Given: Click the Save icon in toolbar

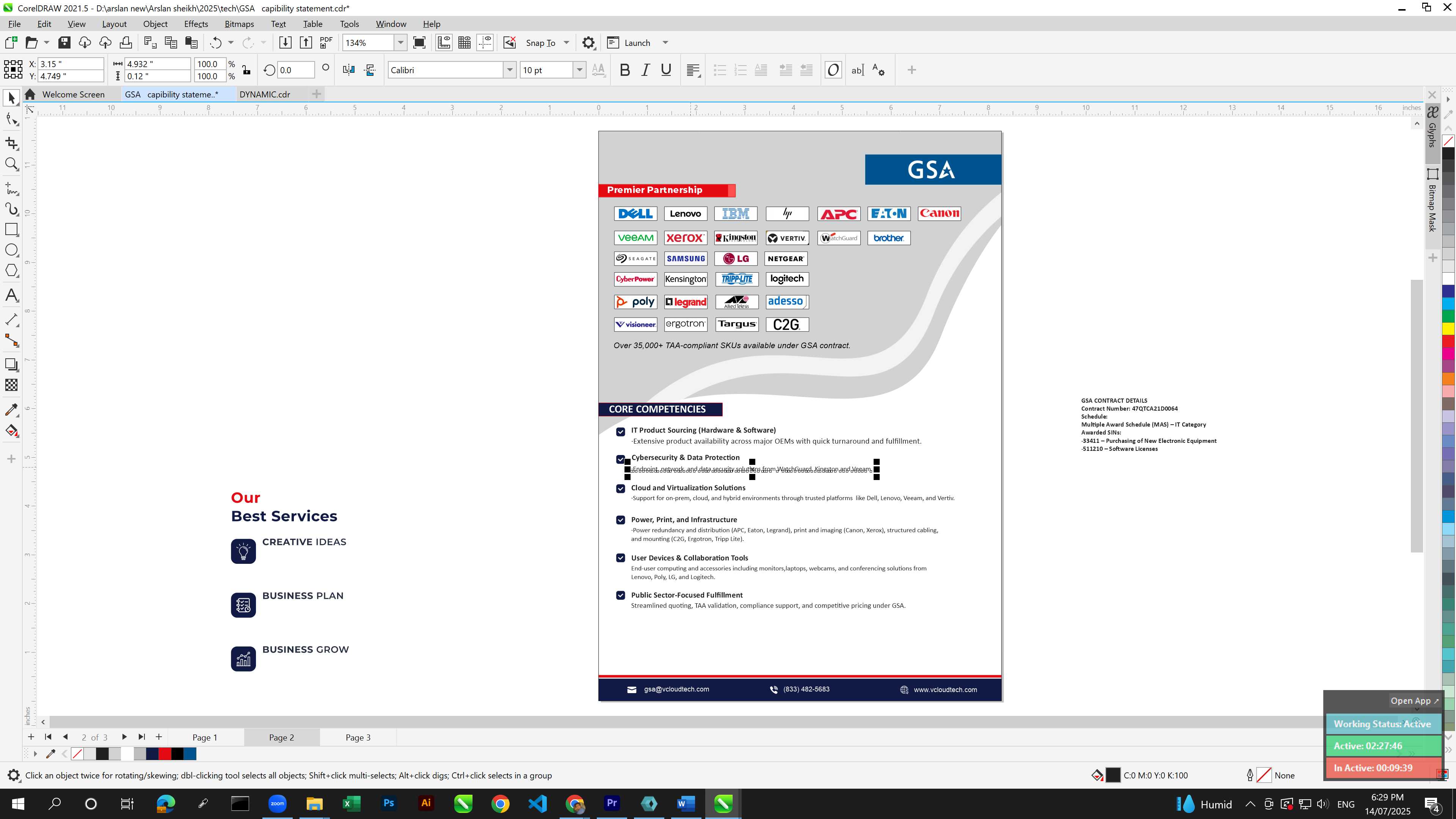Looking at the screenshot, I should (64, 43).
